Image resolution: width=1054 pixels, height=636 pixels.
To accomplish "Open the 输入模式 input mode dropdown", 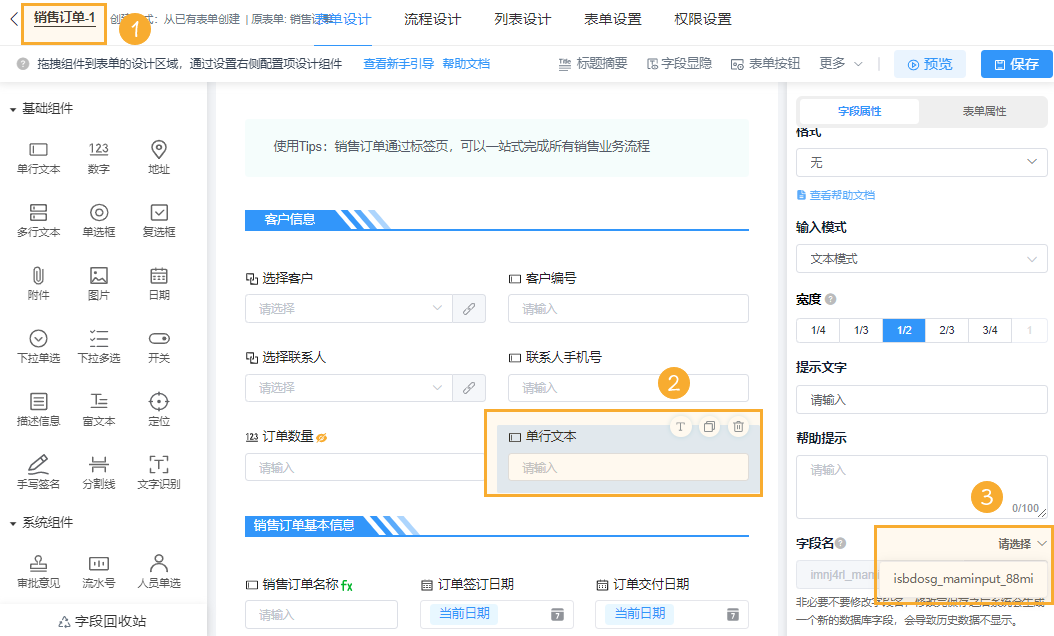I will (920, 258).
